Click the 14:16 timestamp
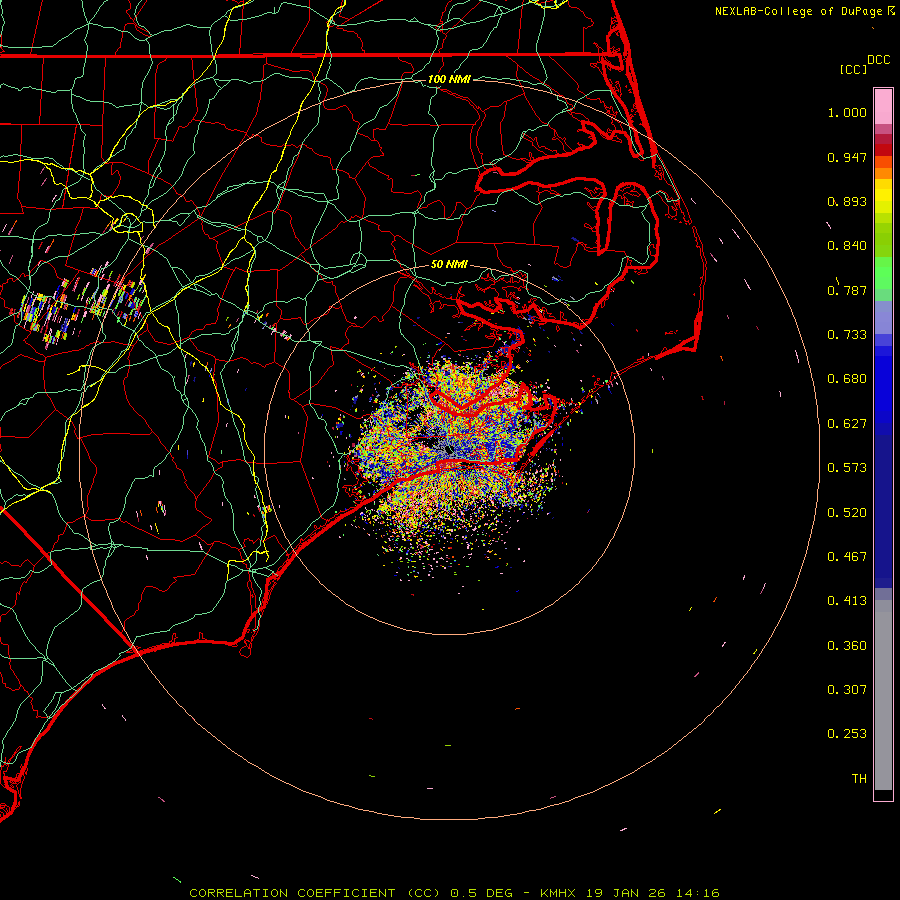The width and height of the screenshot is (900, 900). pyautogui.click(x=697, y=893)
